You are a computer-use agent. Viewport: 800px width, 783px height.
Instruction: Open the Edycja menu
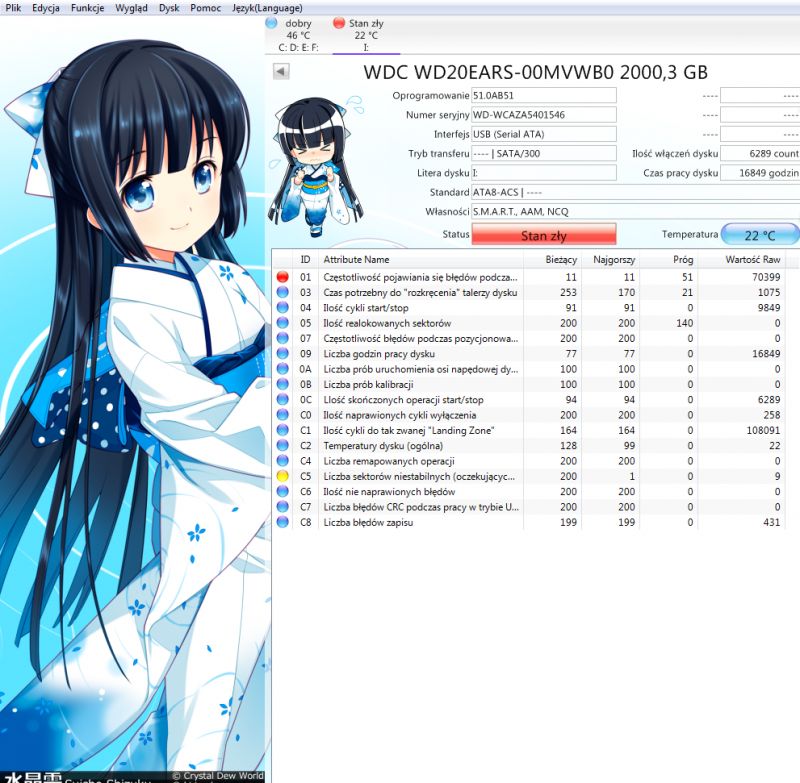[45, 8]
